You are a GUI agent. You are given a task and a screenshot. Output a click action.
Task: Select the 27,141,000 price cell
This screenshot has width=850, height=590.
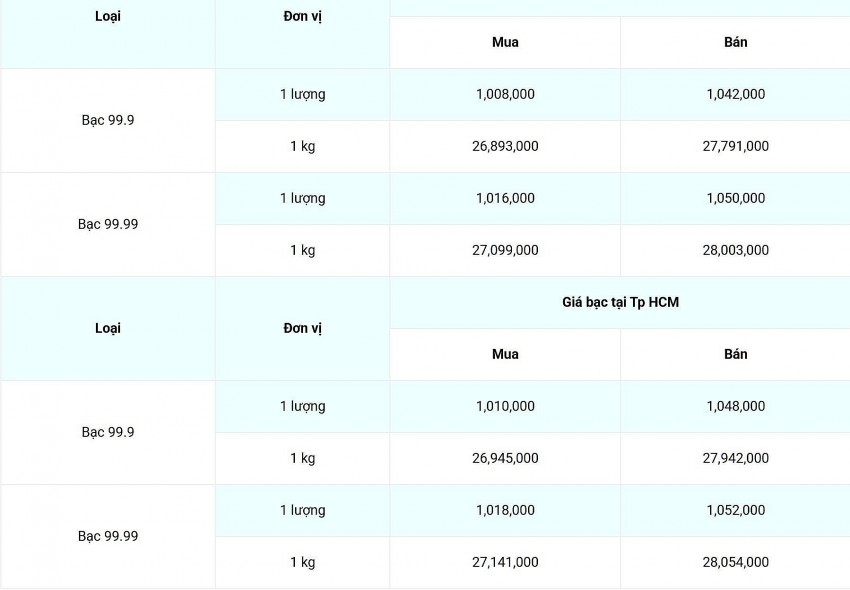[505, 562]
